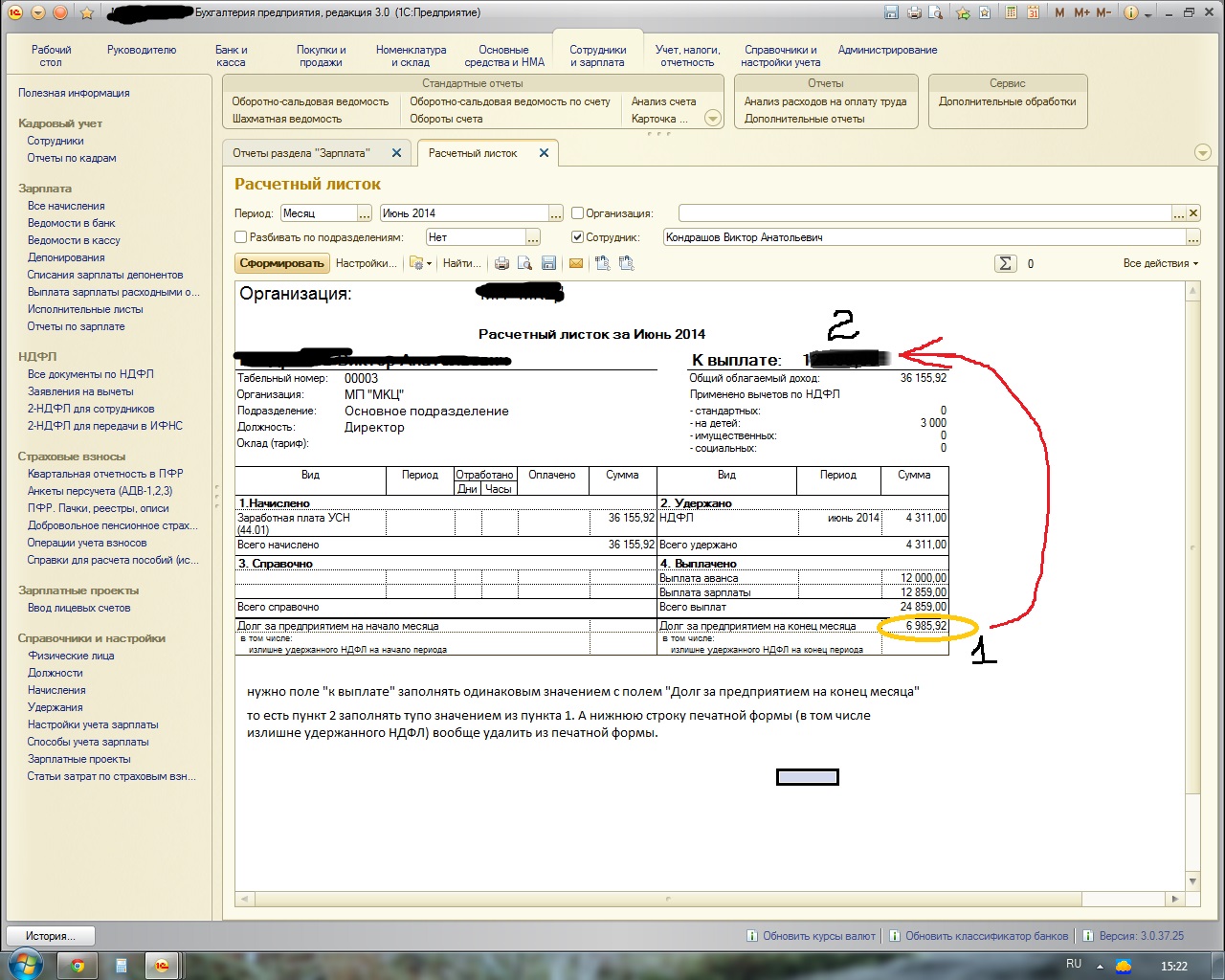Open the calculator from title bar
Image resolution: width=1225 pixels, height=980 pixels.
point(1011,12)
